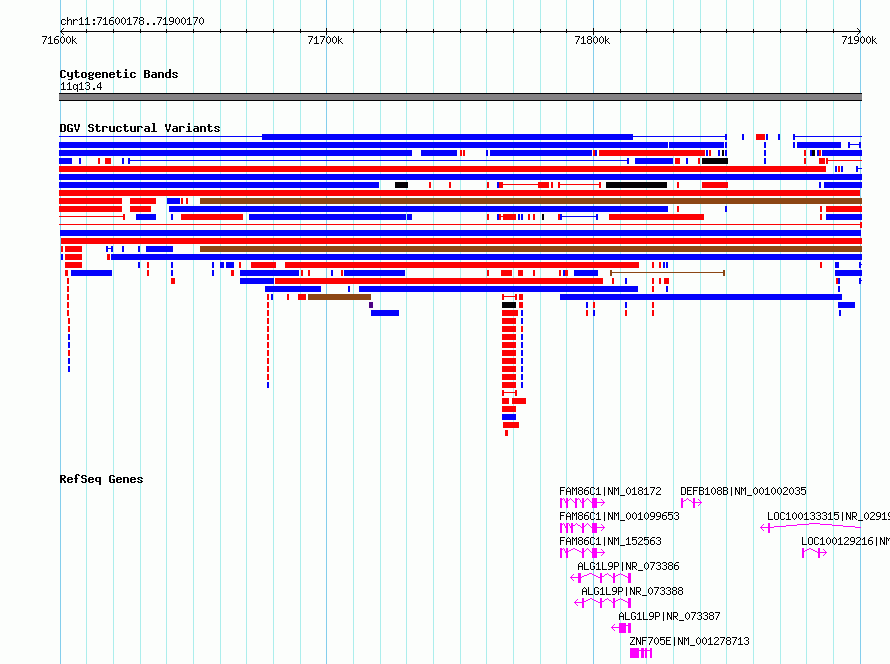Click the FAM86C1|NM_001099653 gene label

[x=619, y=516]
